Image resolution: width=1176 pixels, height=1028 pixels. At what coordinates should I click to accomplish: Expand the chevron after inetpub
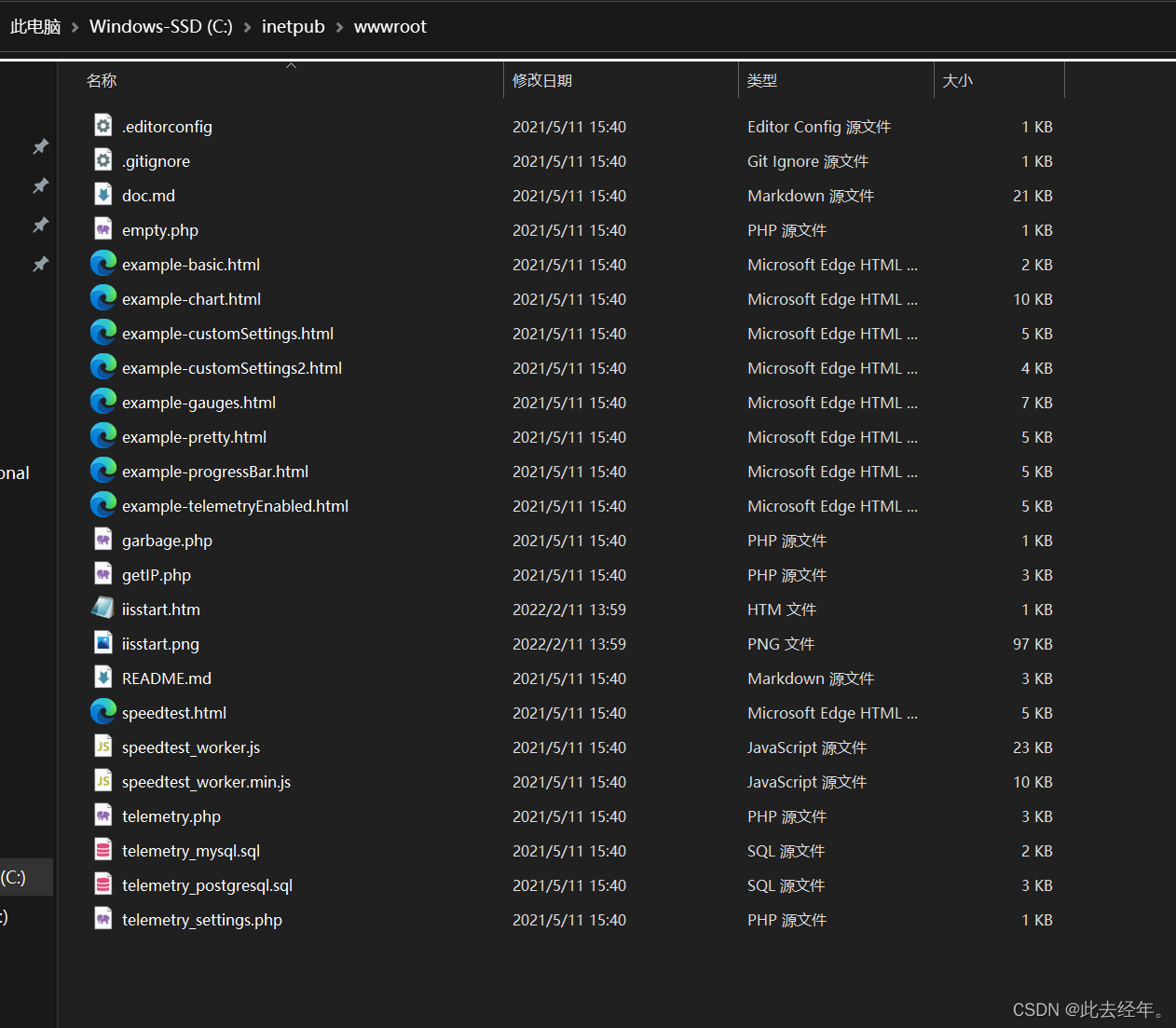(x=339, y=28)
